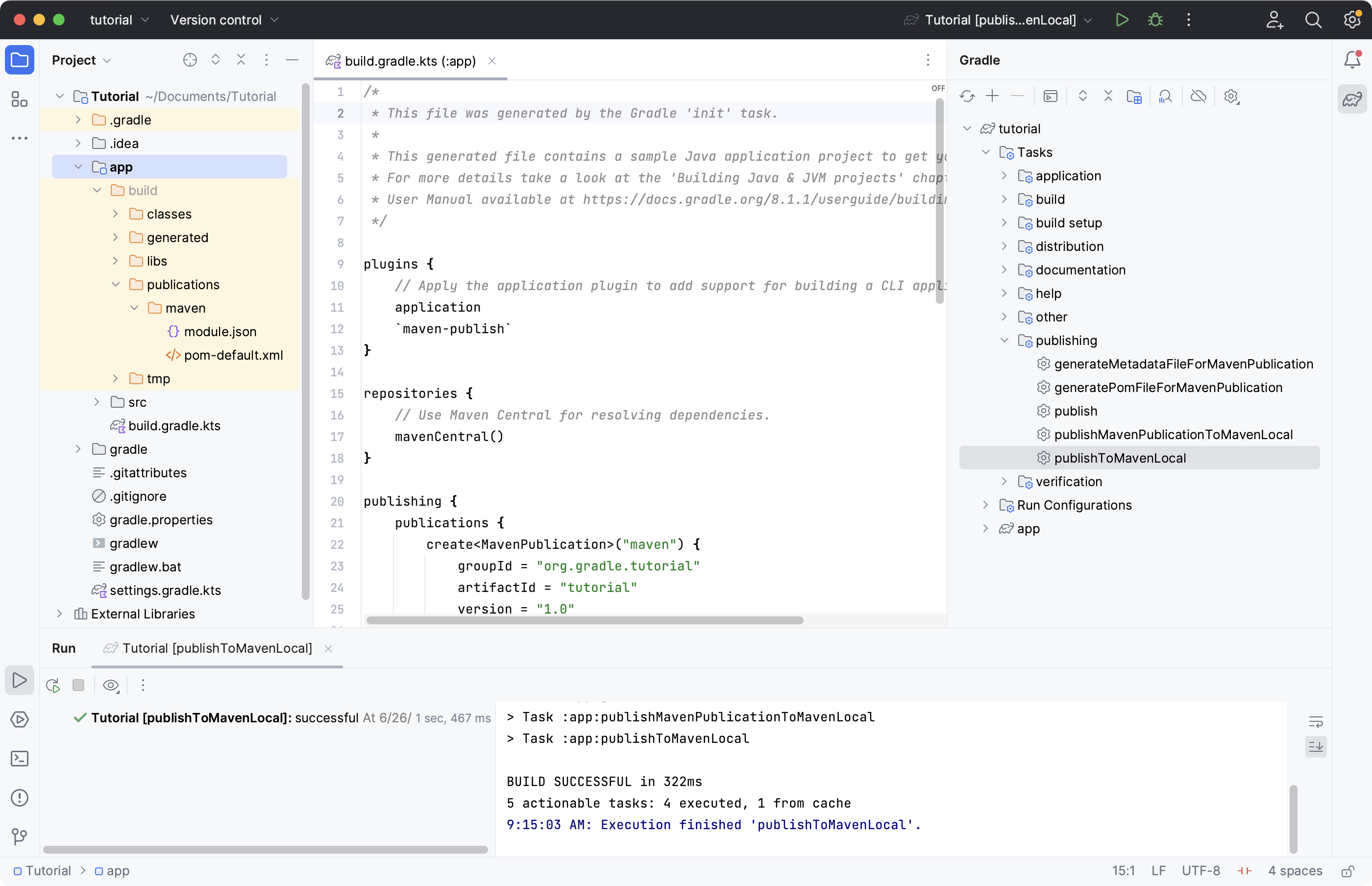Execute Gradle task icon
Screen dimensions: 1372x886
pos(1051,96)
